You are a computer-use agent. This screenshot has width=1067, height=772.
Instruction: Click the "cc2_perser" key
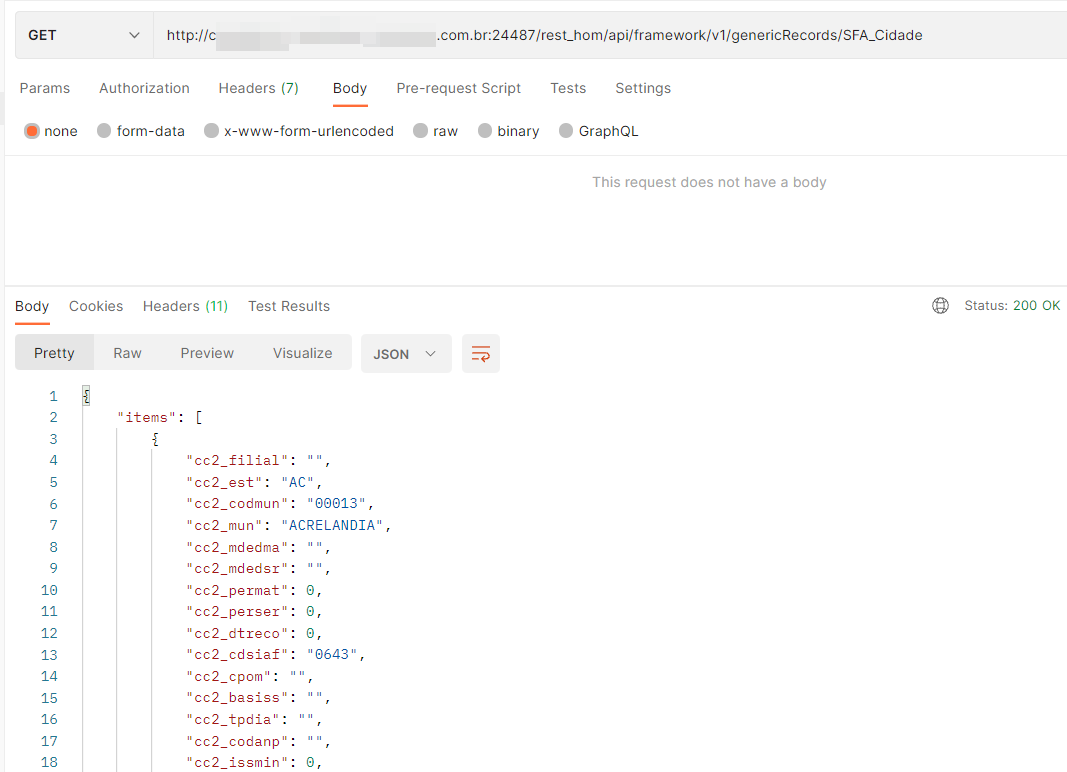coord(237,611)
